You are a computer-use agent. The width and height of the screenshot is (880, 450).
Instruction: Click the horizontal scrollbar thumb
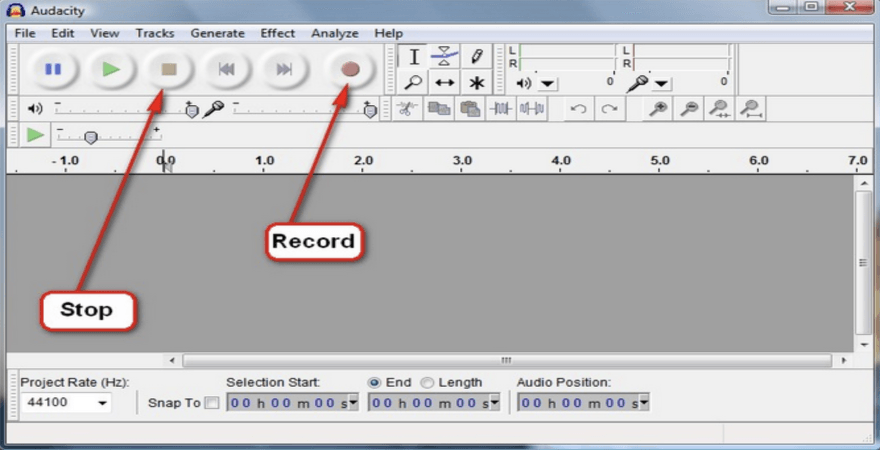(x=507, y=360)
